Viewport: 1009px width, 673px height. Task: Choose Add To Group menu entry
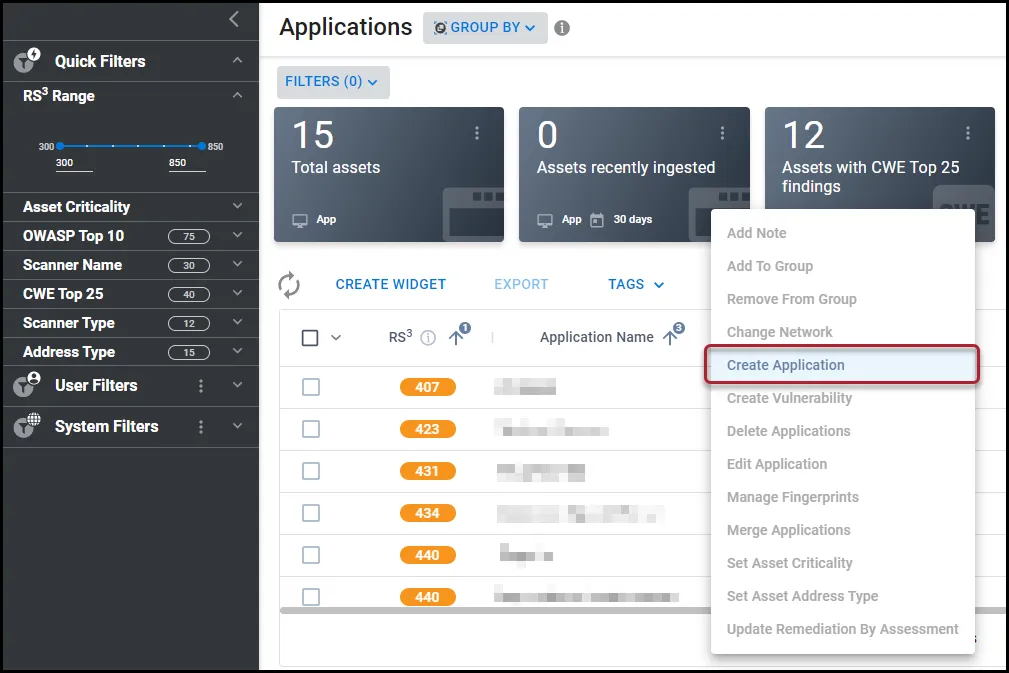click(842, 266)
